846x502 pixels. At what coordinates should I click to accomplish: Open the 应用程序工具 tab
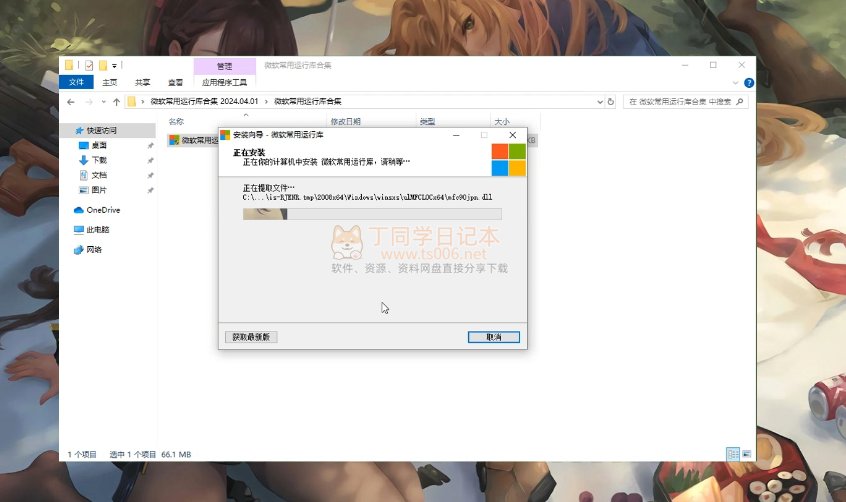tap(224, 82)
